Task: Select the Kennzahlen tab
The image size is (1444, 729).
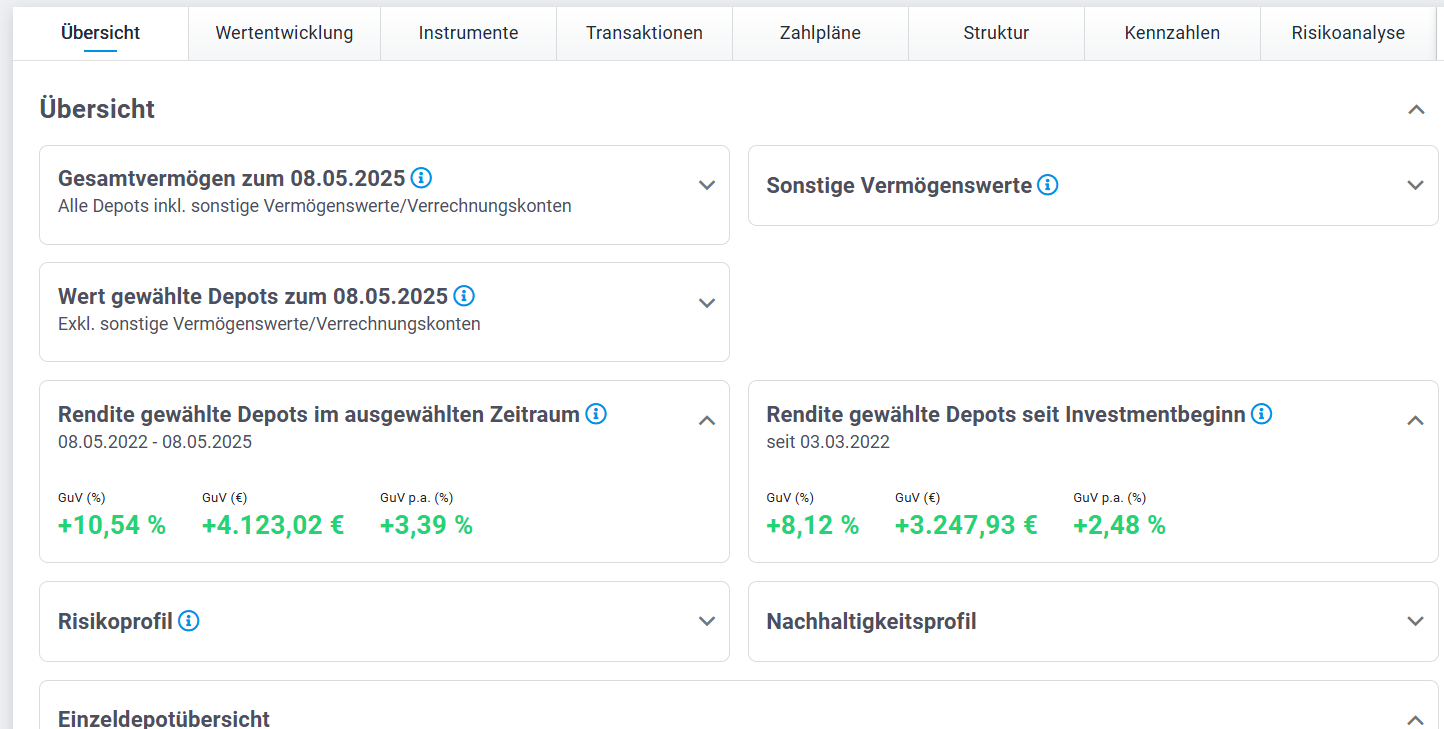Action: (x=1172, y=33)
